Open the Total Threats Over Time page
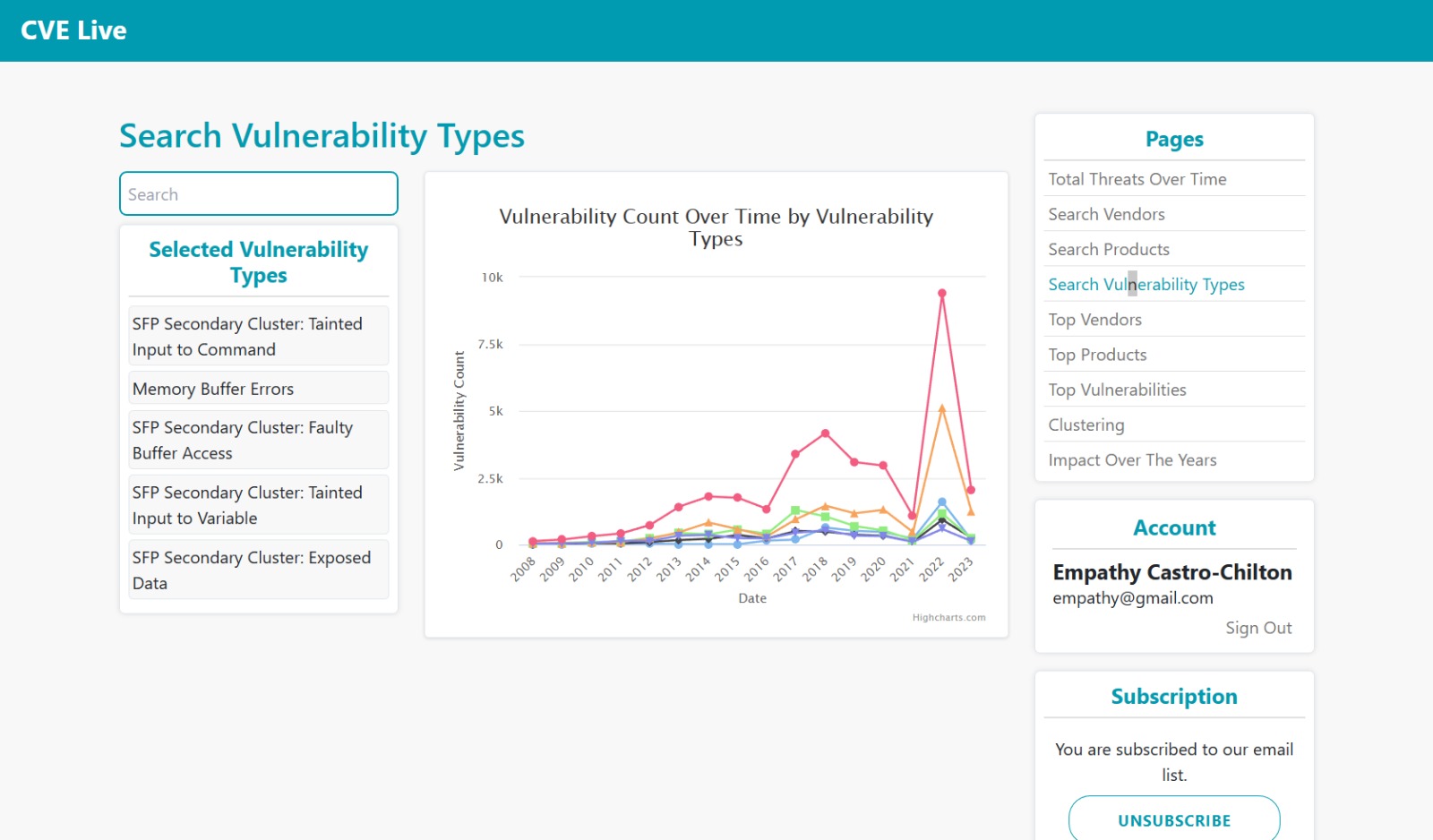 point(1137,179)
